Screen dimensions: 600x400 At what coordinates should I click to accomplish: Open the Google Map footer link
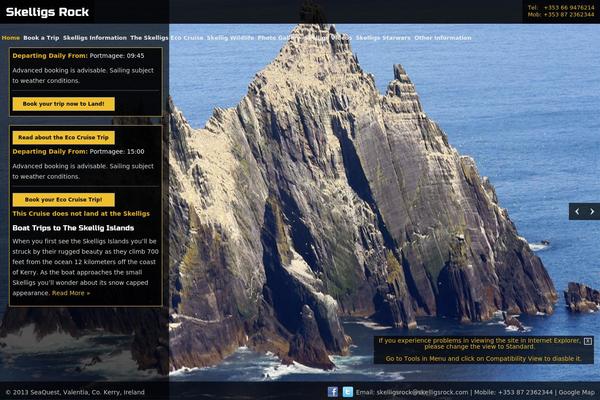[576, 392]
